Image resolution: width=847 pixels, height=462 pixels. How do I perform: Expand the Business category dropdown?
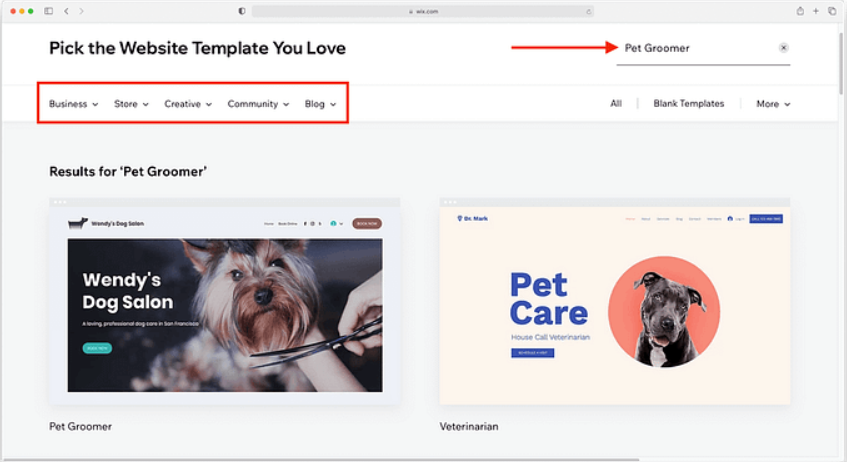click(73, 104)
